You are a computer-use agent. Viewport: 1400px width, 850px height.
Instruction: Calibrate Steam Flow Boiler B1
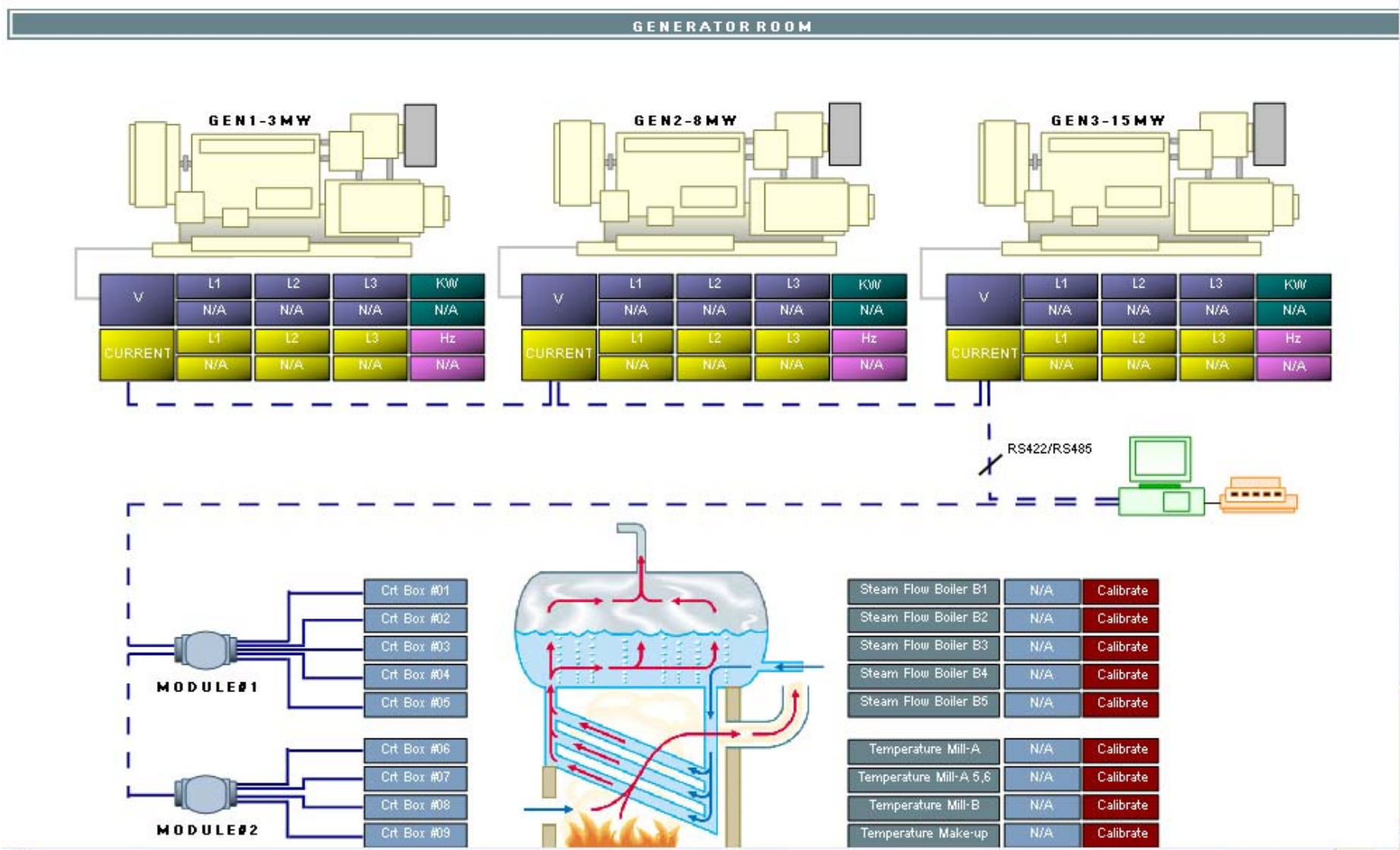[1121, 591]
